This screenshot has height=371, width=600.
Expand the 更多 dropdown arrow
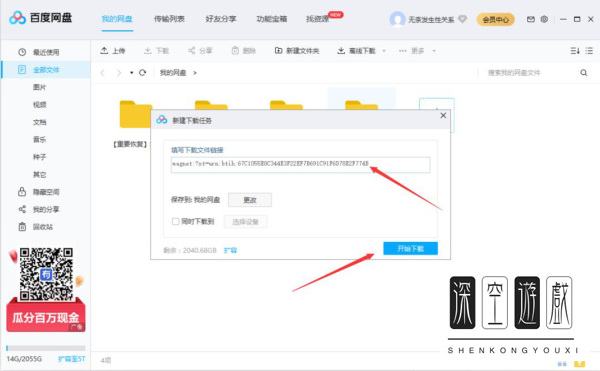tap(434, 50)
